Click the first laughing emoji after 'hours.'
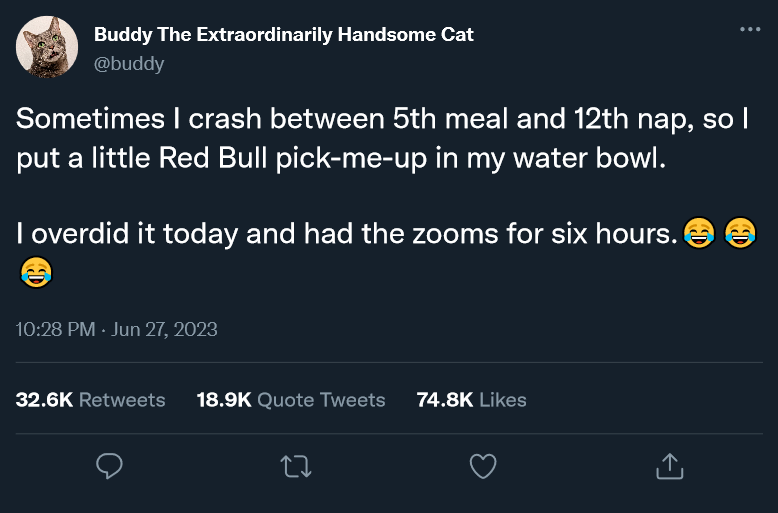The image size is (778, 513). [x=697, y=234]
